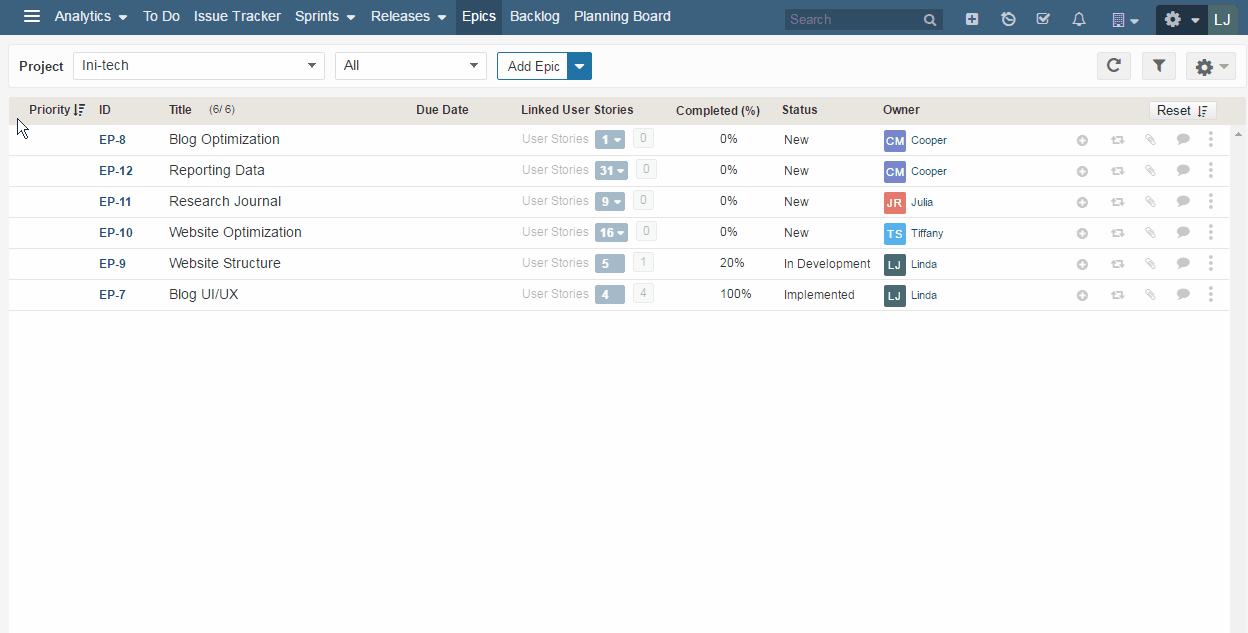Open owner Tiffany's profile link
Screen dimensions: 1248x633
[927, 233]
